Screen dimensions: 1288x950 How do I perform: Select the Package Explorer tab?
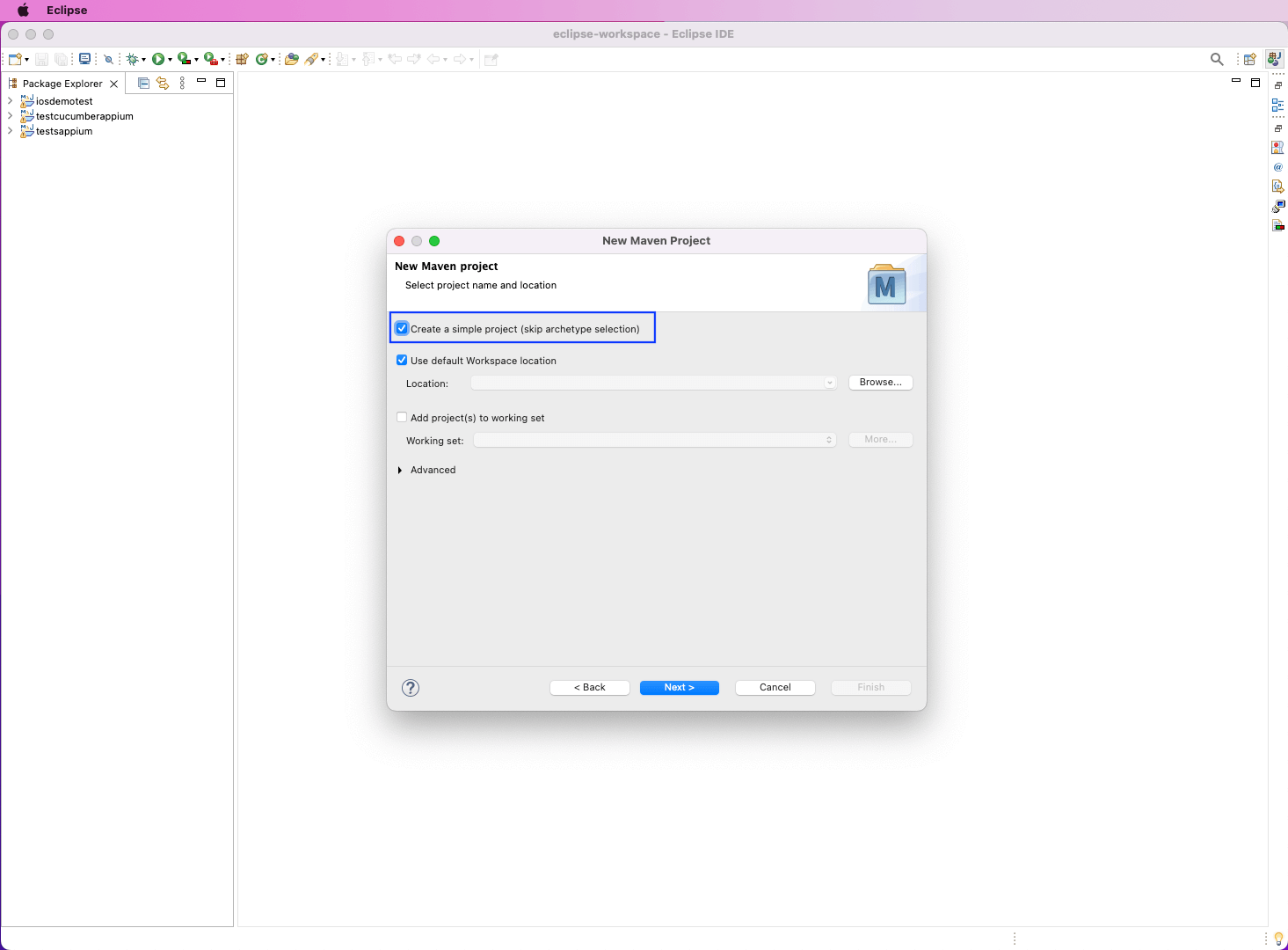62,84
